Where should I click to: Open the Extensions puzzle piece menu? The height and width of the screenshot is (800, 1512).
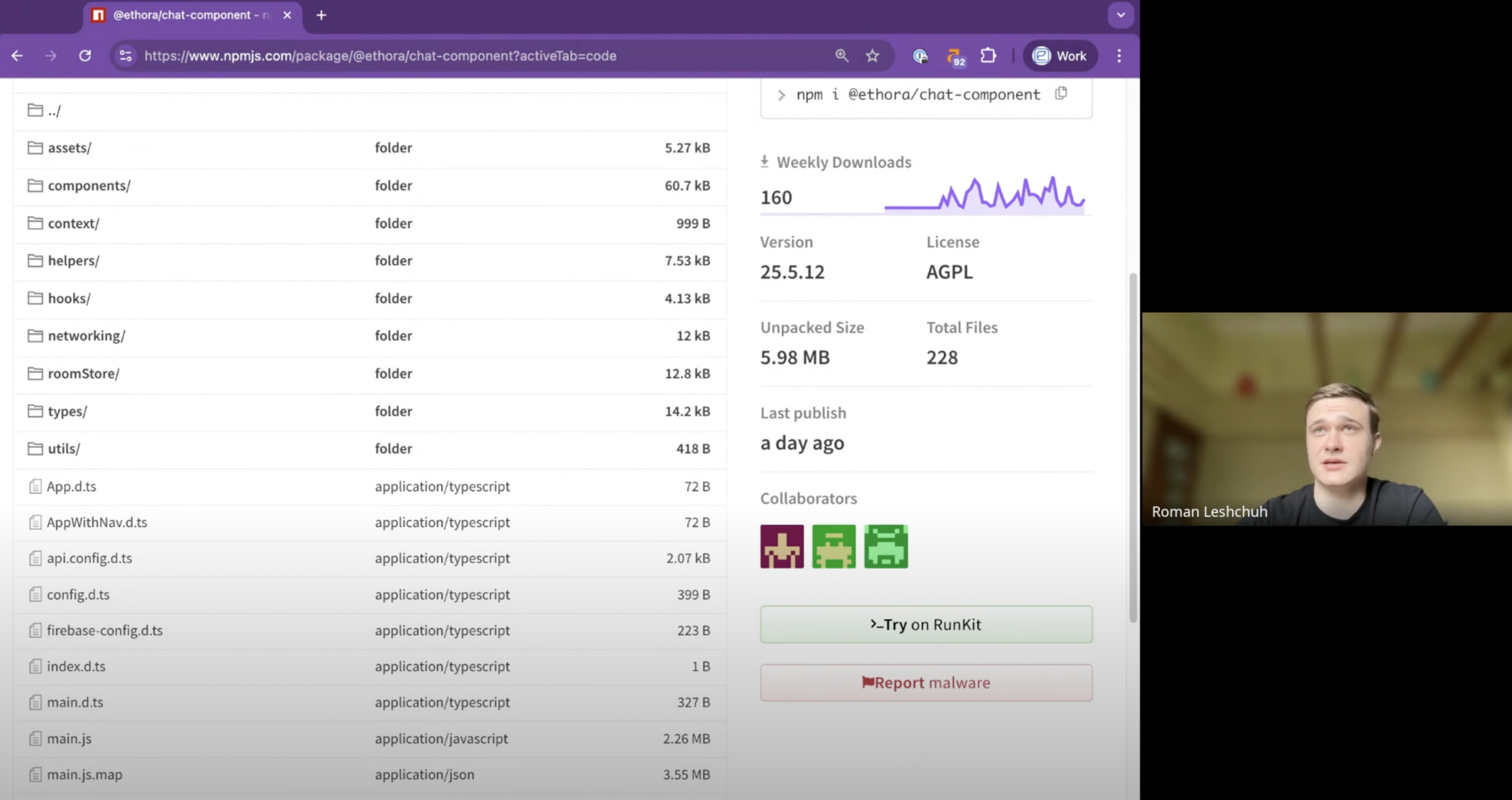(988, 56)
